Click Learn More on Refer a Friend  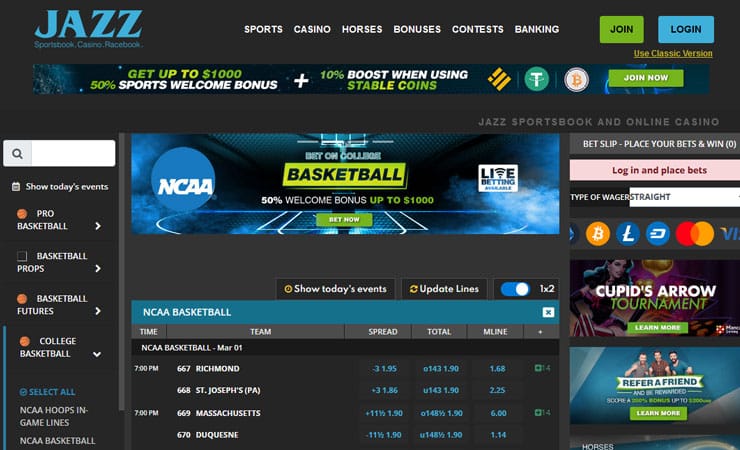pos(658,413)
